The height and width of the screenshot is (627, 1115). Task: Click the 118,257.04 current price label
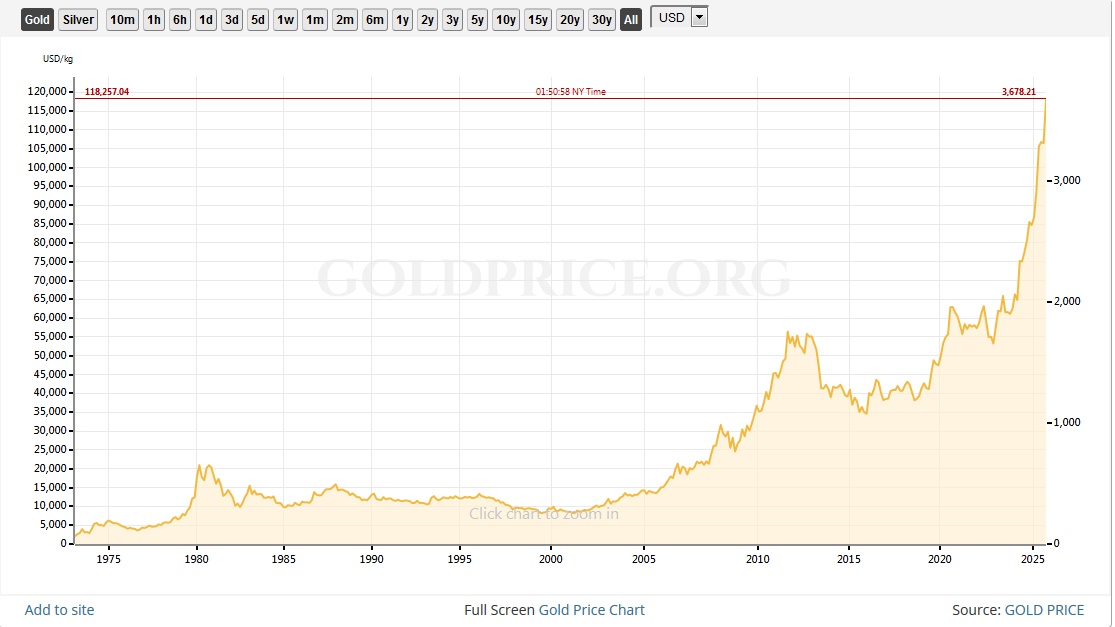[107, 92]
